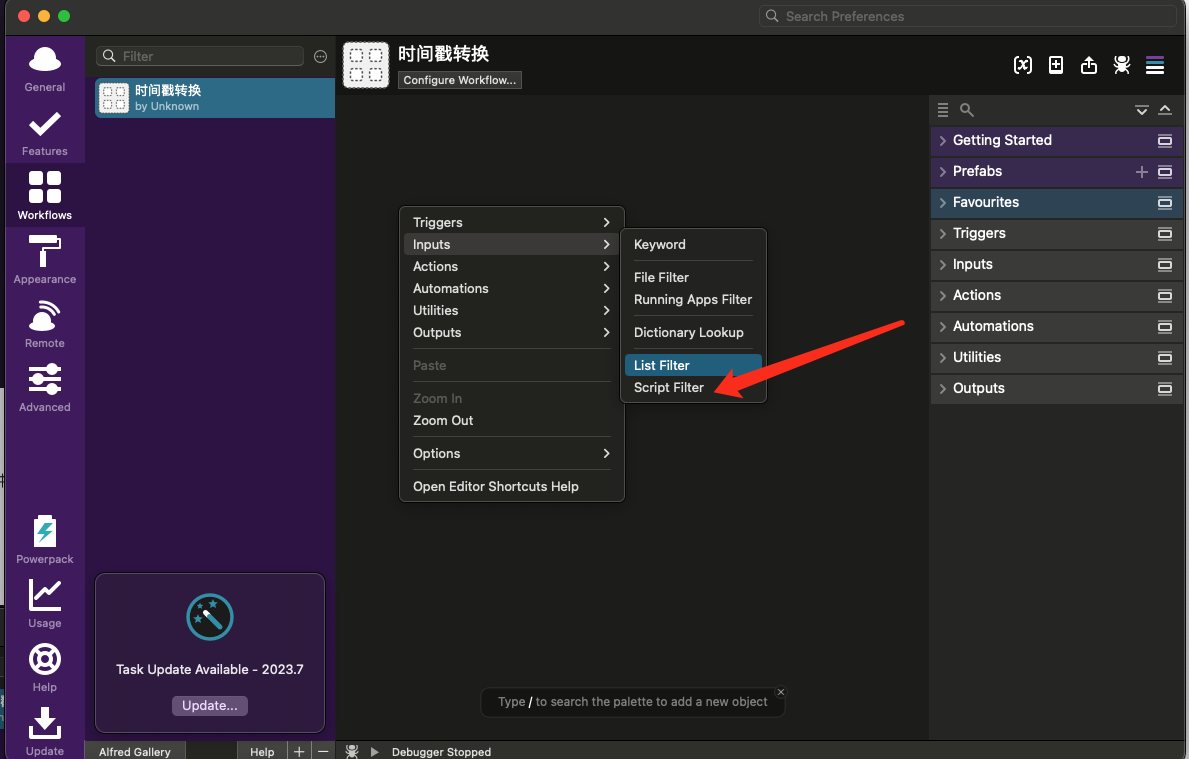The height and width of the screenshot is (759, 1189).
Task: Open the Appearance preferences
Action: [x=45, y=260]
